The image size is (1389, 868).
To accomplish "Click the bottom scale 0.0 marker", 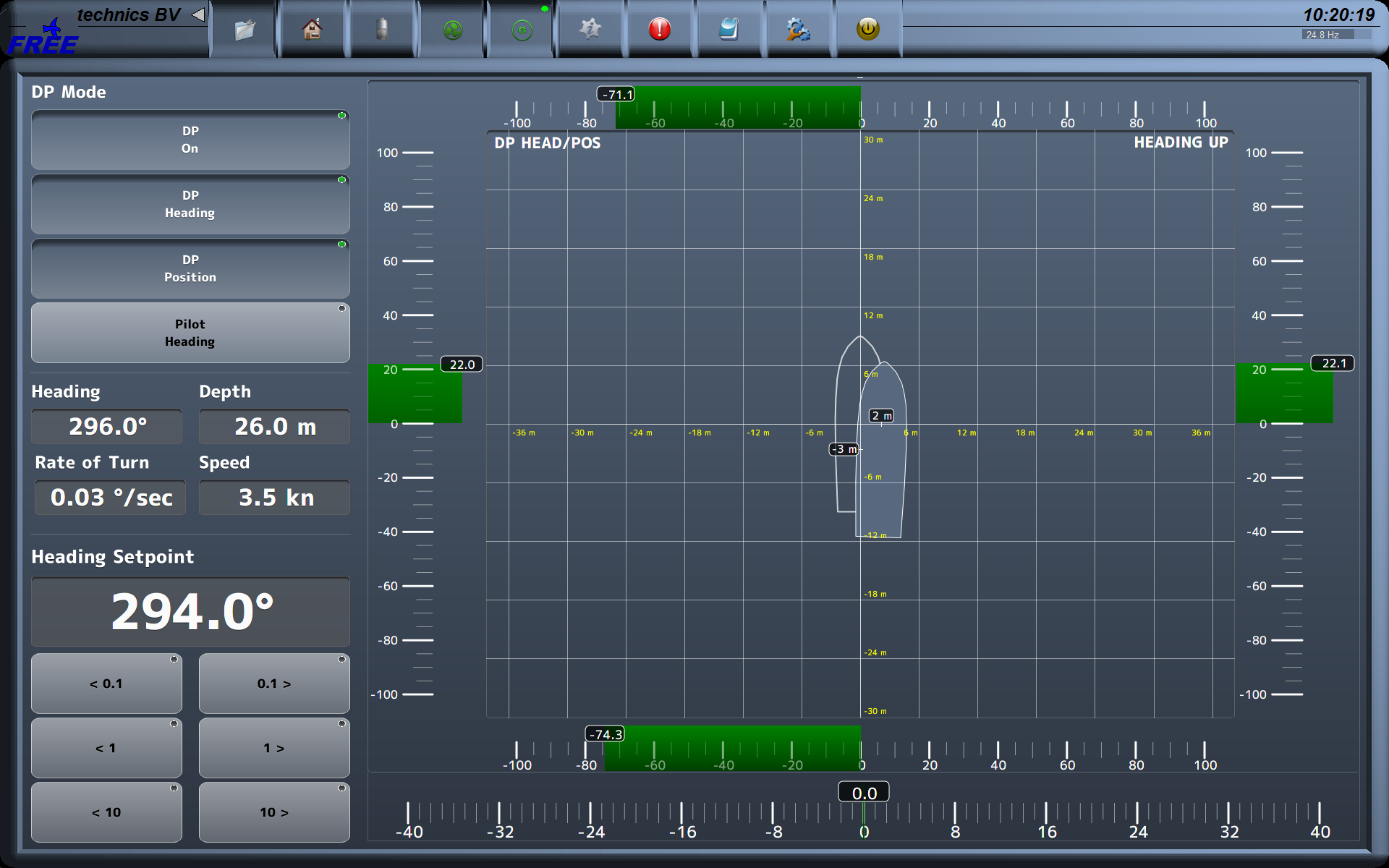I will click(864, 793).
